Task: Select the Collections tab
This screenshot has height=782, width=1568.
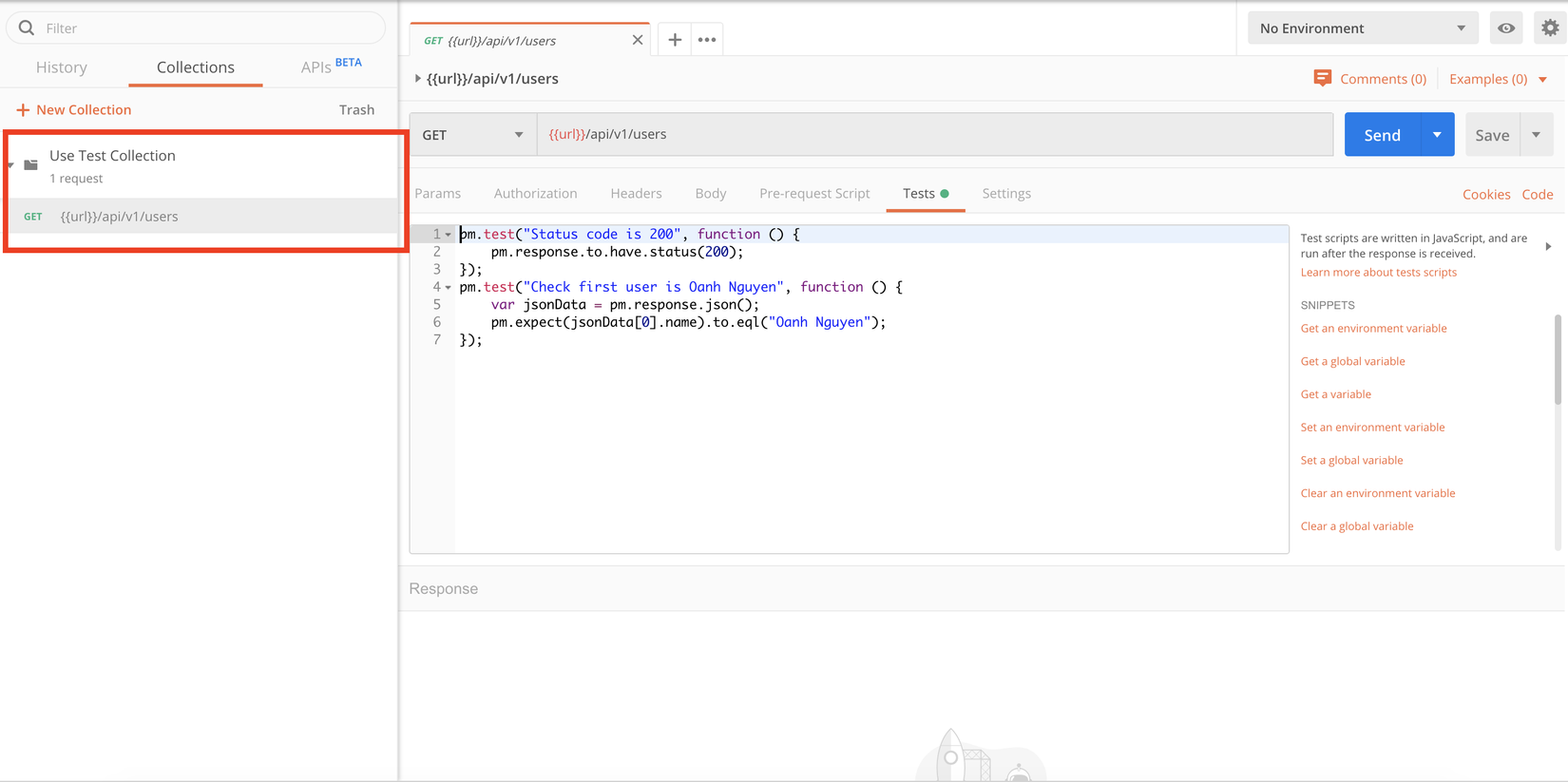Action: click(x=196, y=67)
